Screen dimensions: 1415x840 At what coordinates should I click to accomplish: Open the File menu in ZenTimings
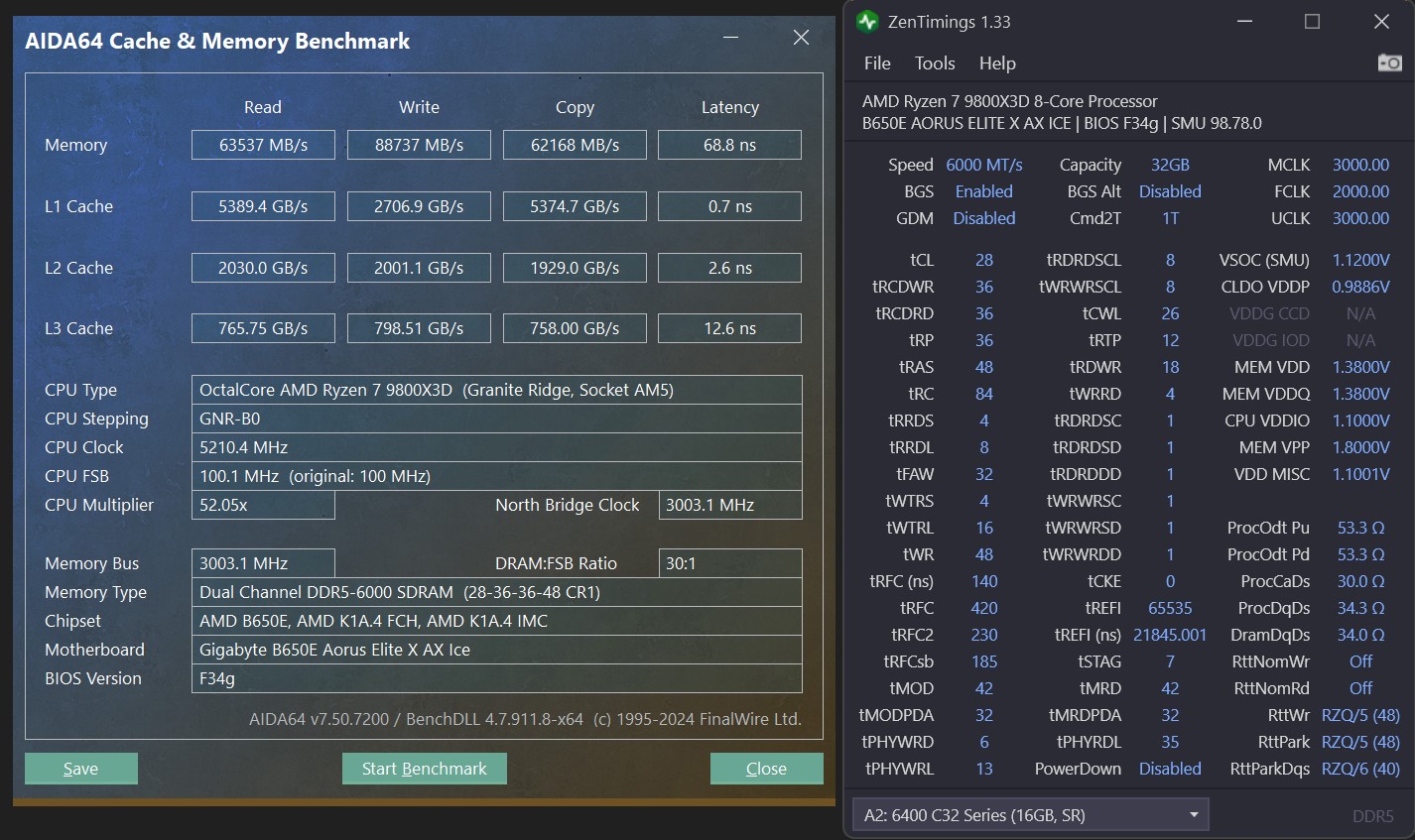coord(876,62)
